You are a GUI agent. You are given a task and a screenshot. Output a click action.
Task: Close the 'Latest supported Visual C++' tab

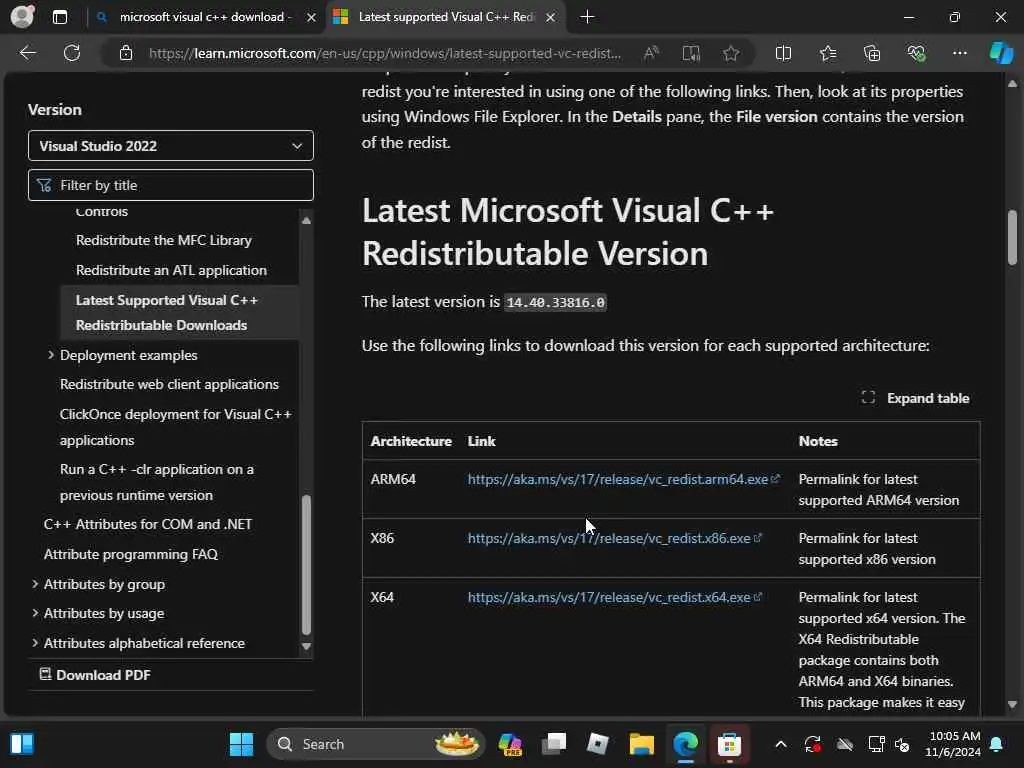pos(551,18)
